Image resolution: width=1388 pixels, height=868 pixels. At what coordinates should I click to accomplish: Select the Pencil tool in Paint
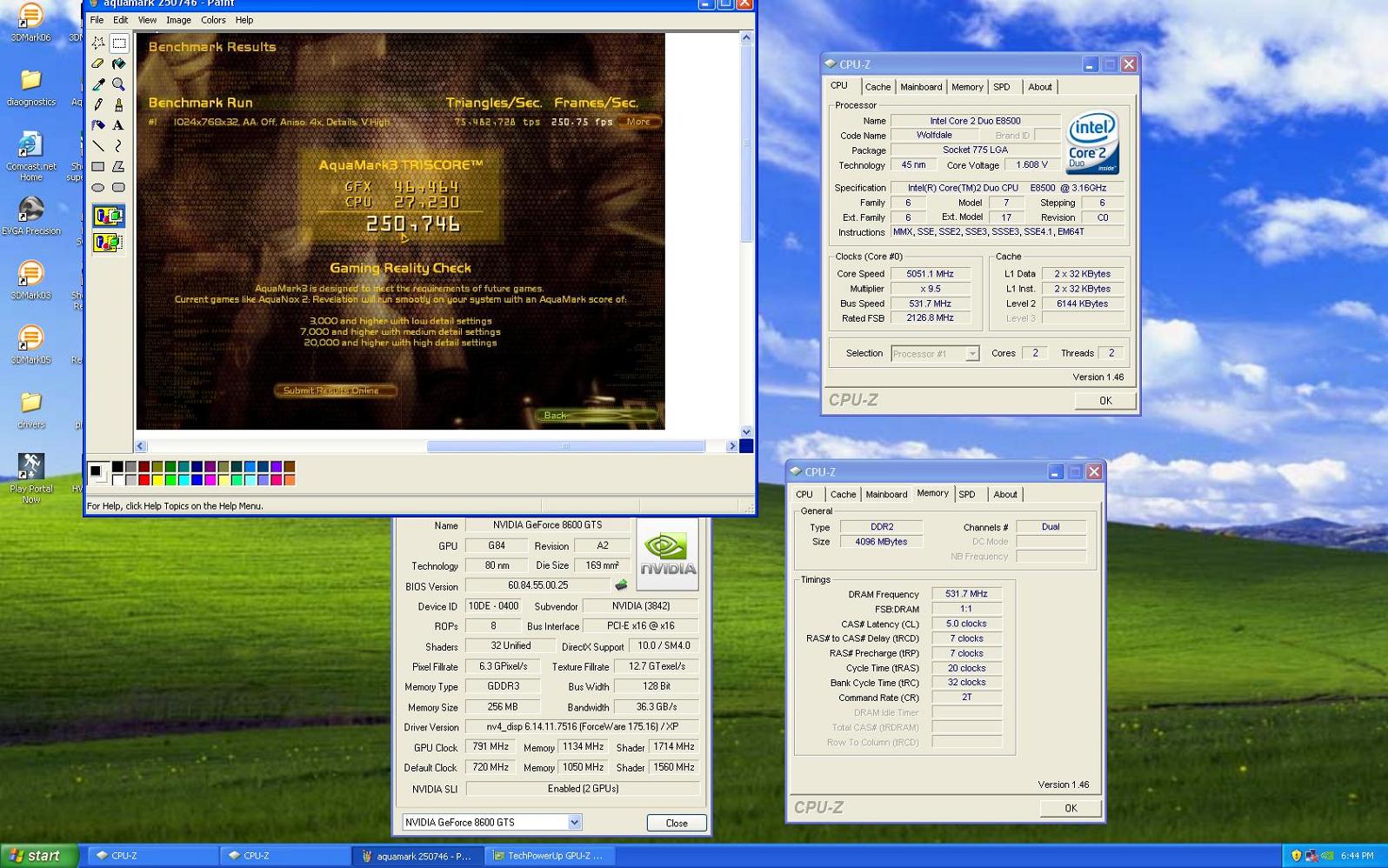coord(98,104)
